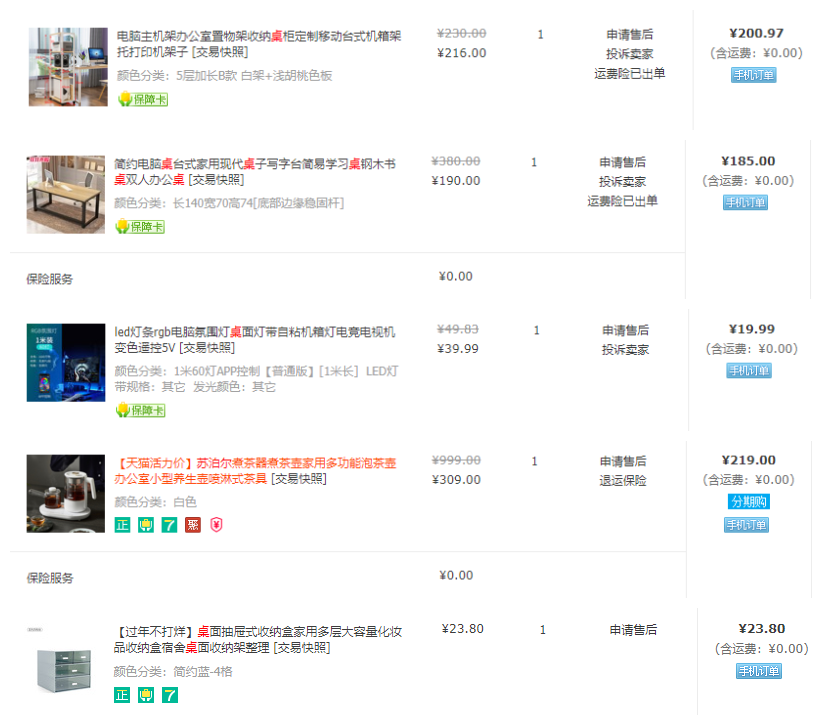Click the green 正 icon under the tea kettle
This screenshot has height=725, width=822.
point(122,525)
